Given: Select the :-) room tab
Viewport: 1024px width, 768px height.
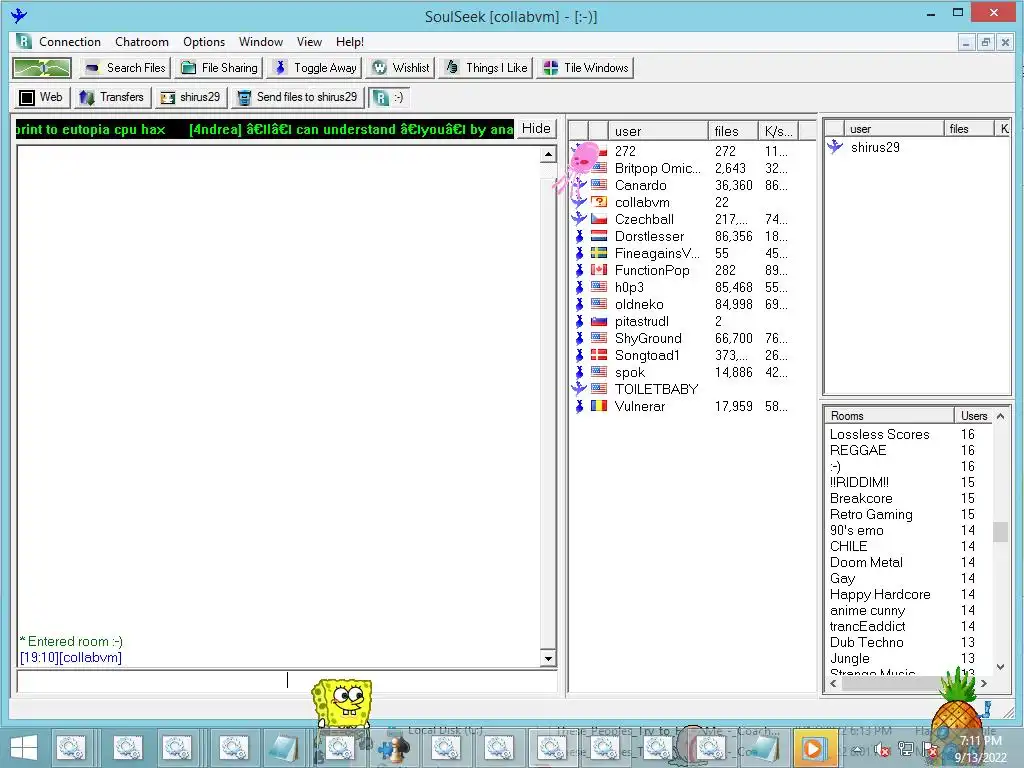Looking at the screenshot, I should pyautogui.click(x=389, y=97).
